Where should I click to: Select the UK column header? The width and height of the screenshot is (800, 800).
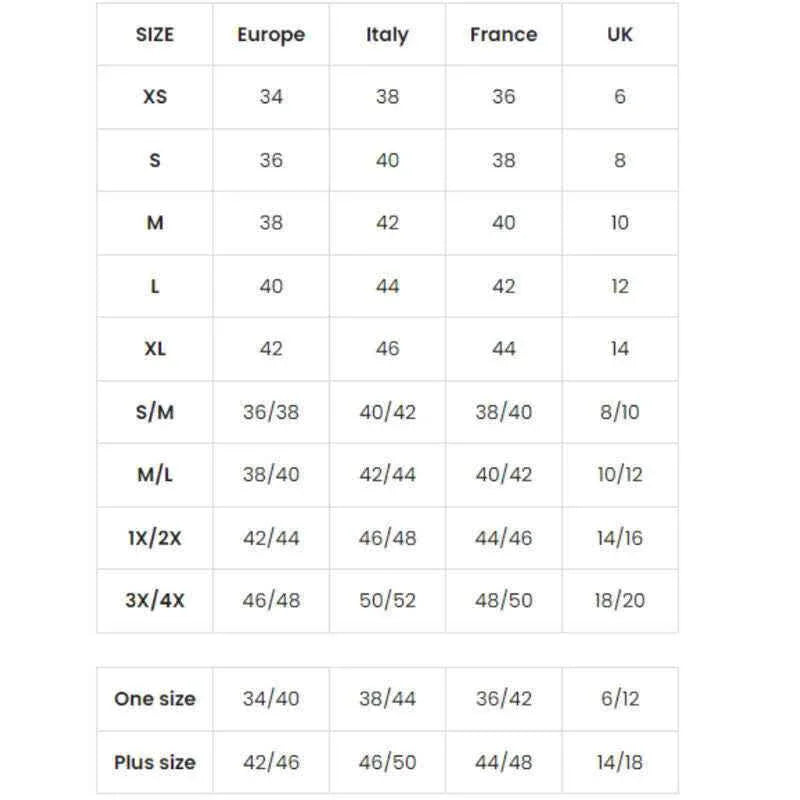(x=620, y=35)
